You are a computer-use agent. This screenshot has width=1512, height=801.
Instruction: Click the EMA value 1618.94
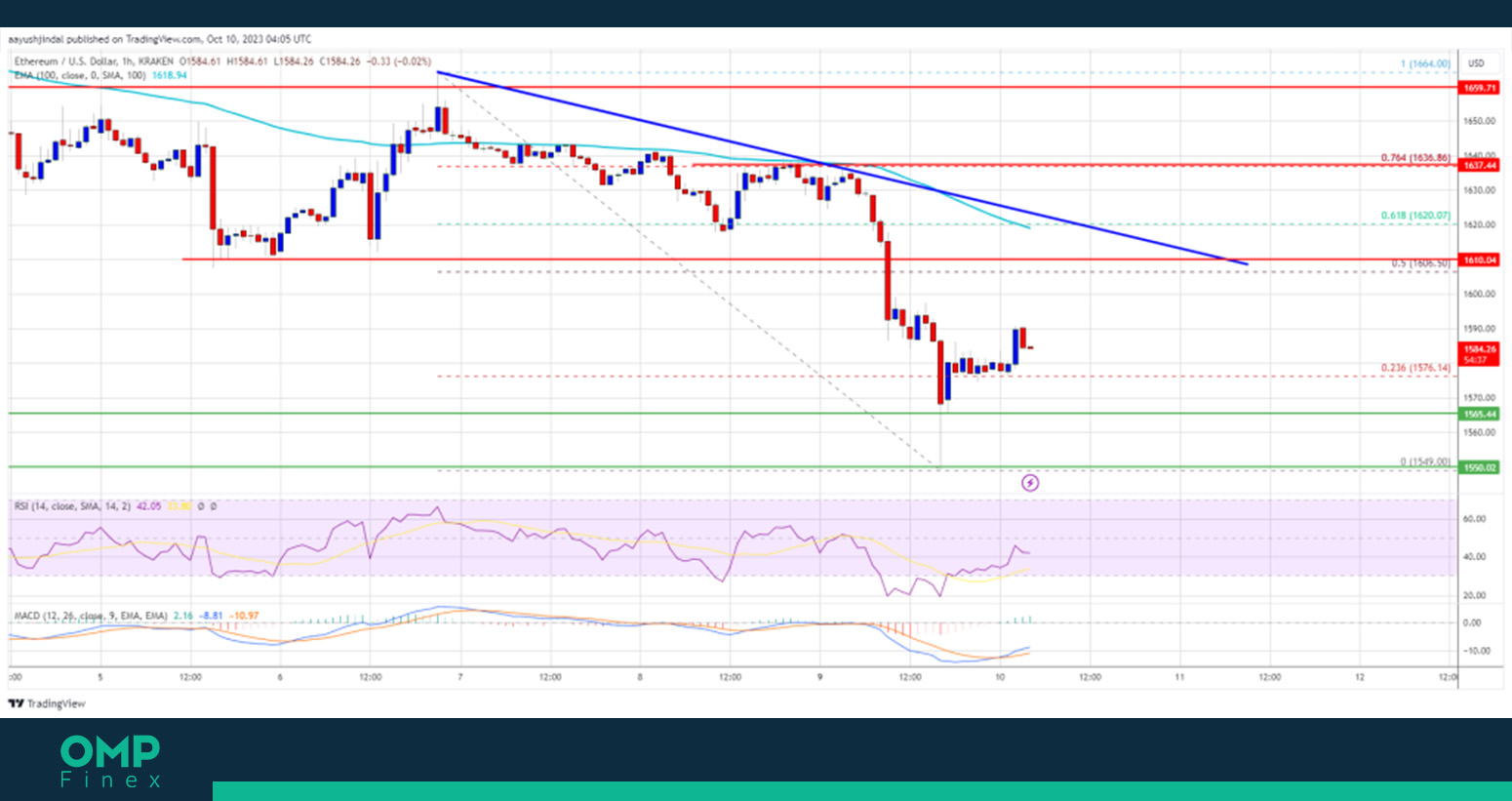[x=170, y=74]
